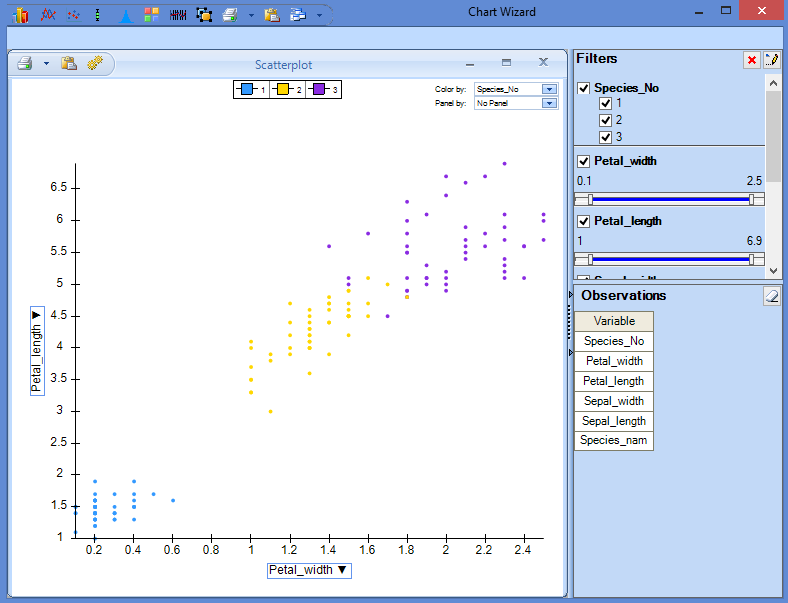The height and width of the screenshot is (603, 788).
Task: Click the edit filters pencil icon
Action: click(771, 61)
